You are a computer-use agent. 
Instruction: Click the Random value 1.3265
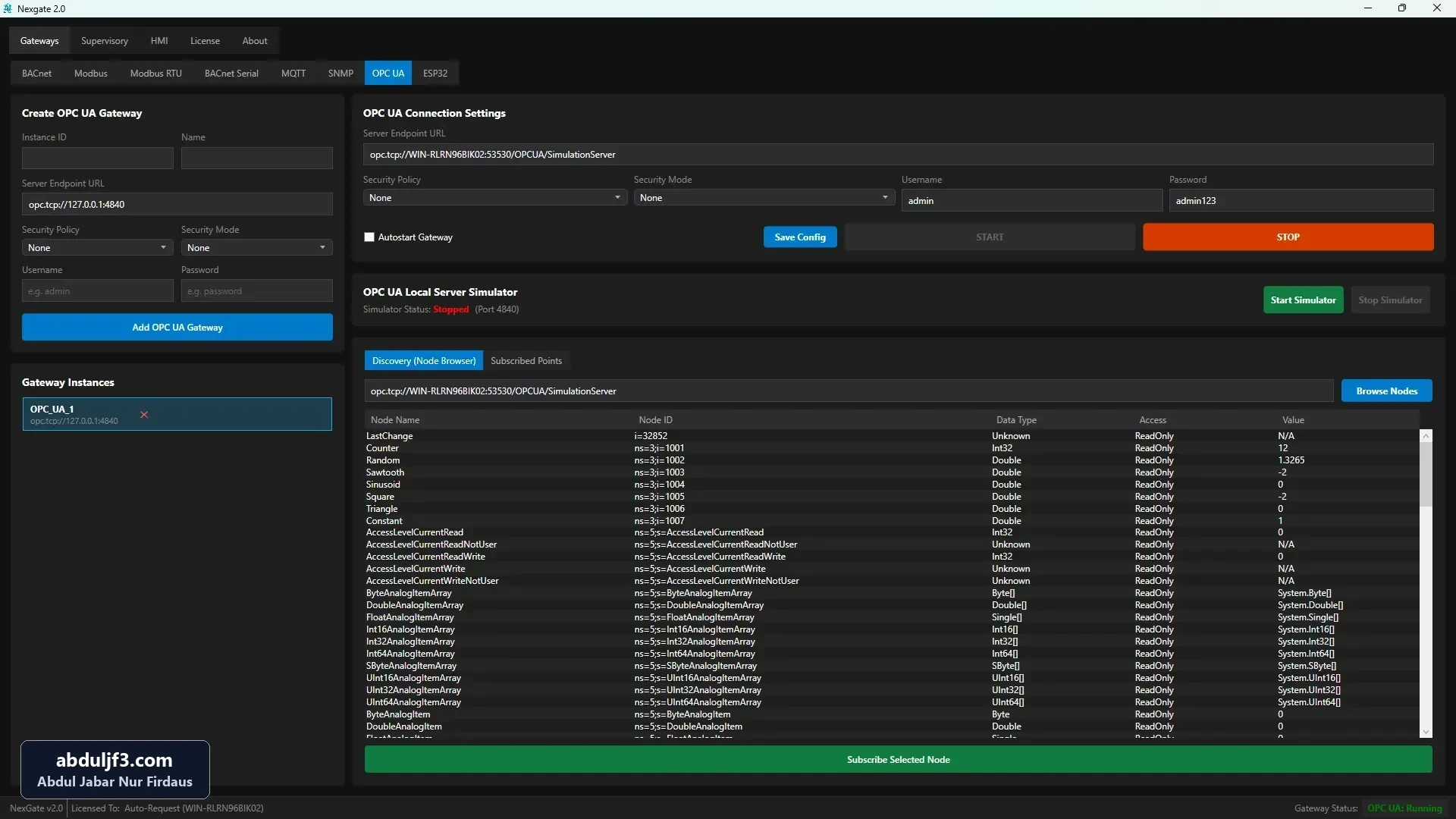coord(1291,460)
